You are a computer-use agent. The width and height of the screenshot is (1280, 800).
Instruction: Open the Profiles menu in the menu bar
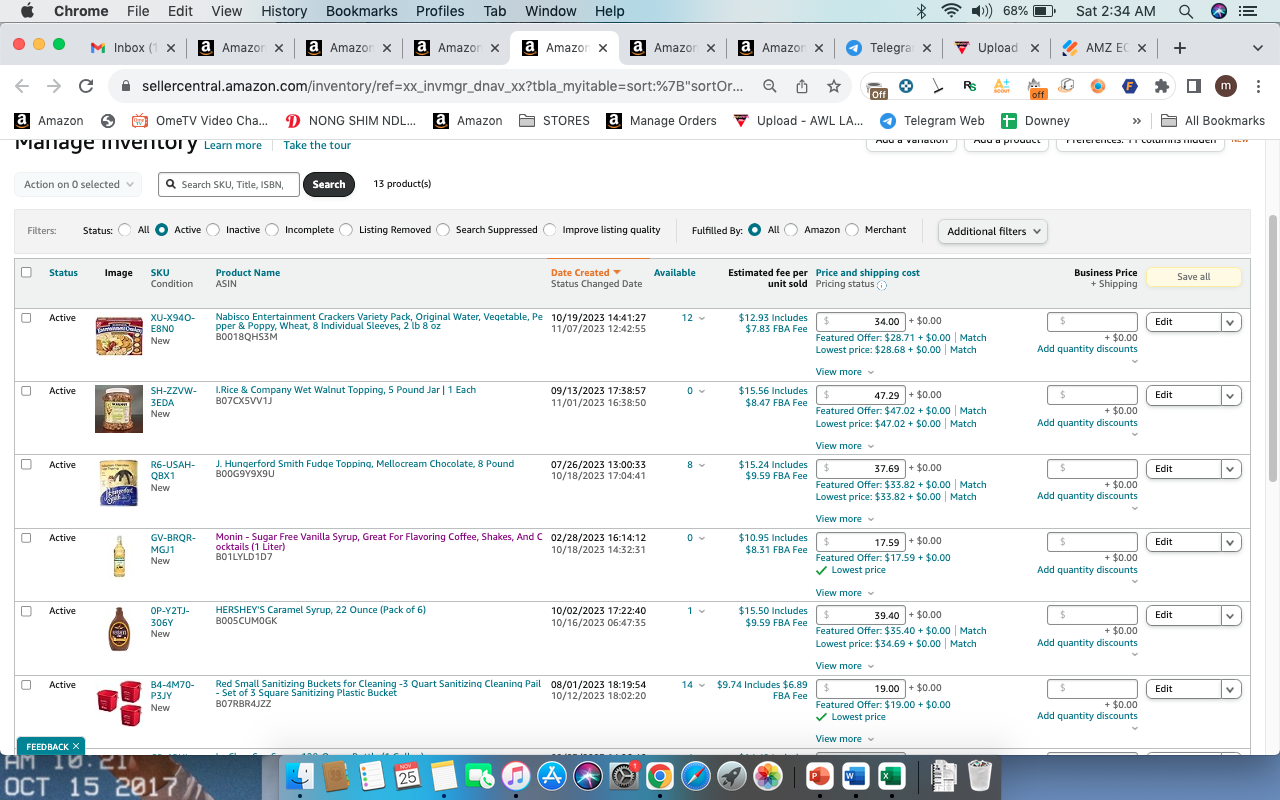[x=440, y=11]
